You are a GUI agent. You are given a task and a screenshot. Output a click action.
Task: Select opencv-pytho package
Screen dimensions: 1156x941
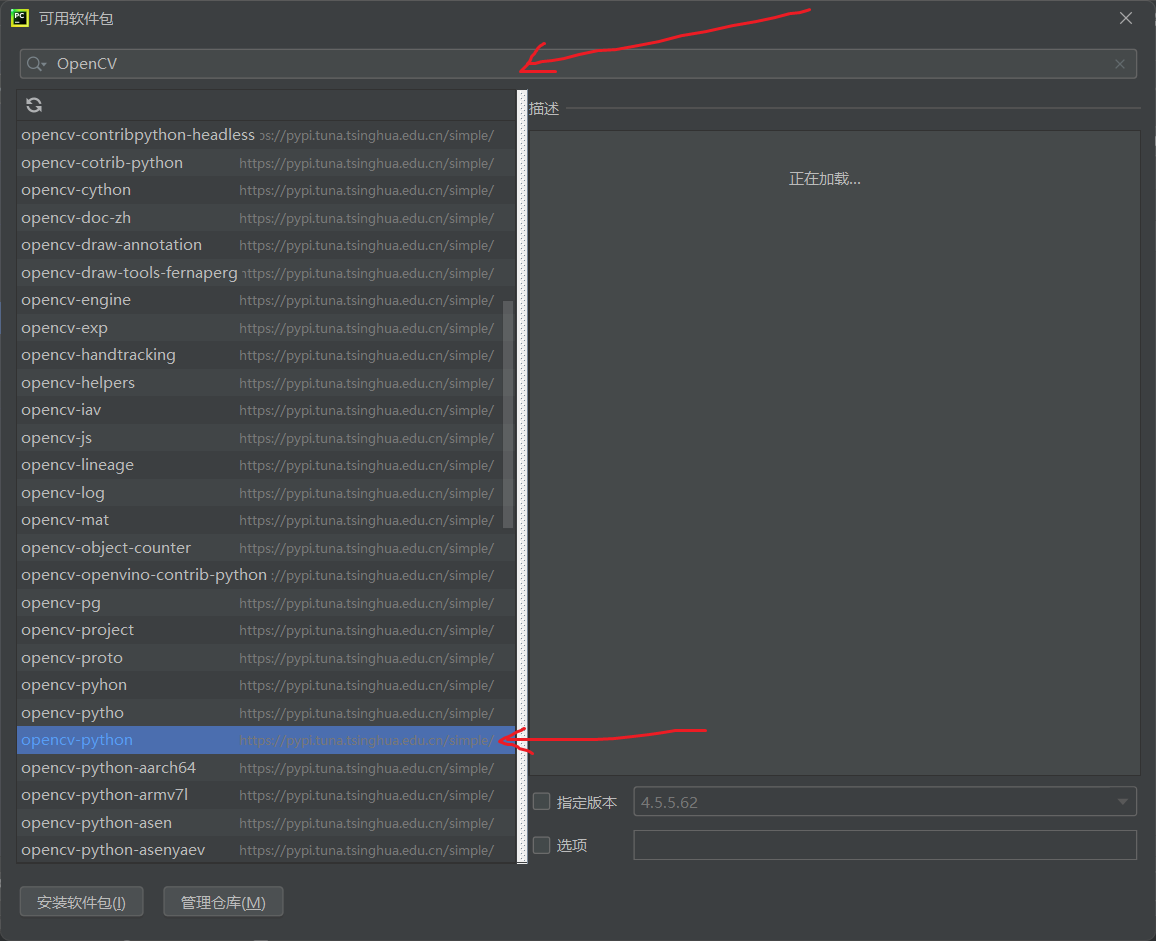pyautogui.click(x=266, y=713)
